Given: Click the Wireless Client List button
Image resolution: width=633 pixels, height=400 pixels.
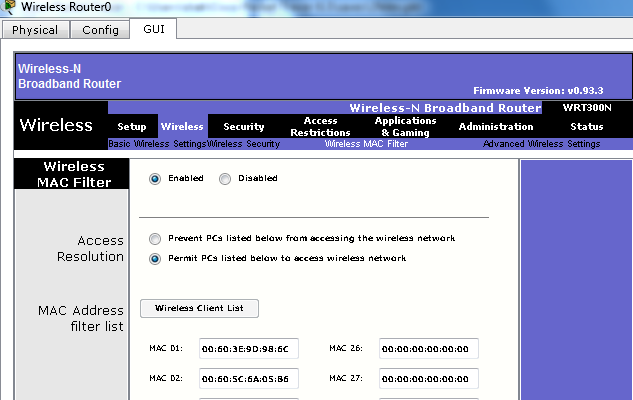Looking at the screenshot, I should tap(199, 308).
